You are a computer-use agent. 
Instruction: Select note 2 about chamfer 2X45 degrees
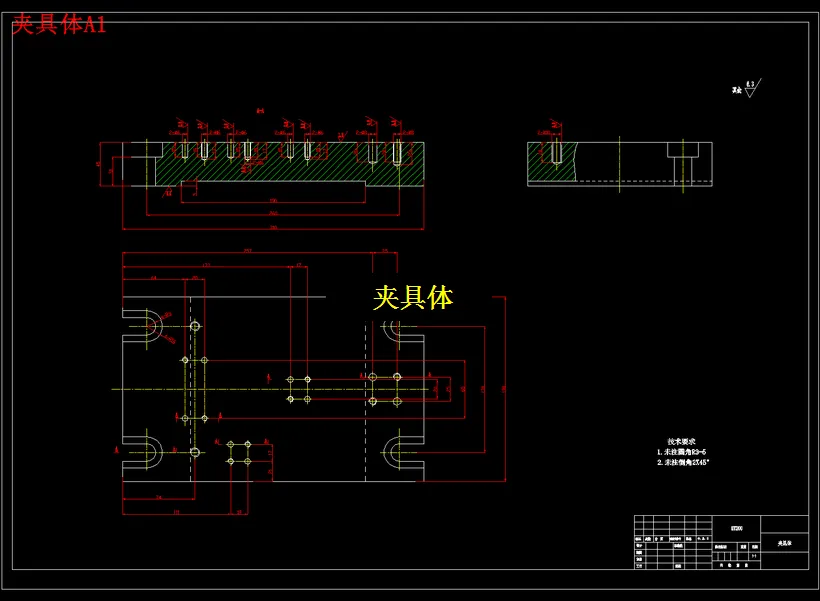pyautogui.click(x=683, y=462)
